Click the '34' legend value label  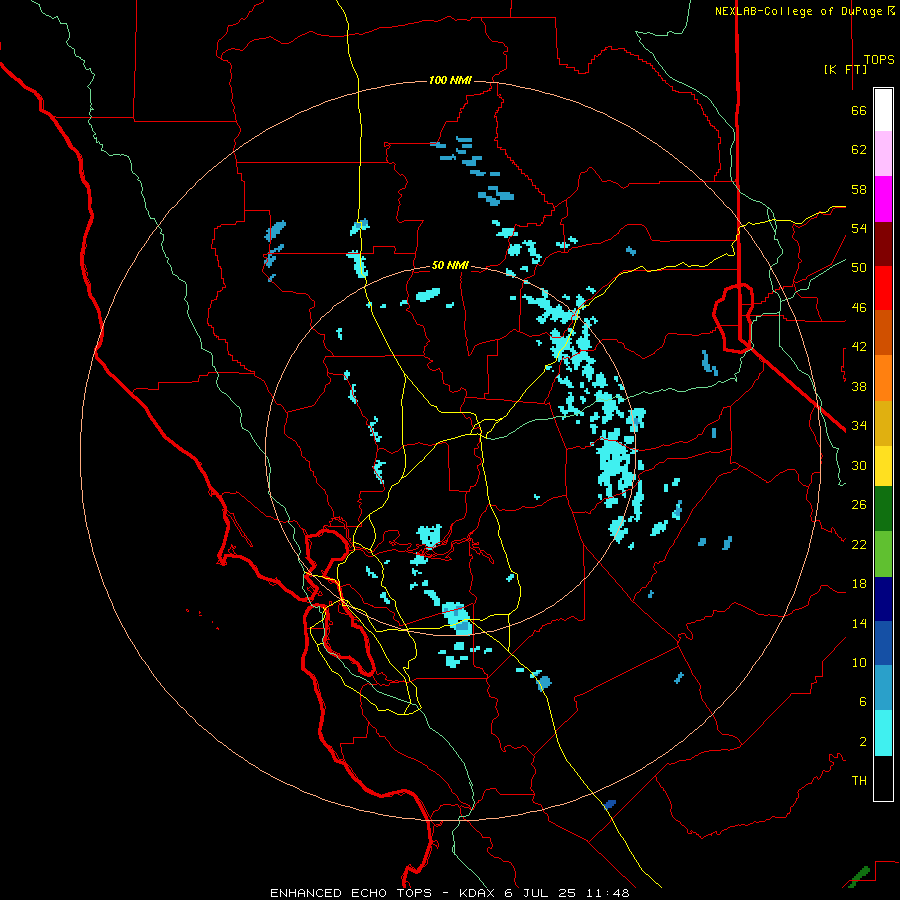point(859,426)
